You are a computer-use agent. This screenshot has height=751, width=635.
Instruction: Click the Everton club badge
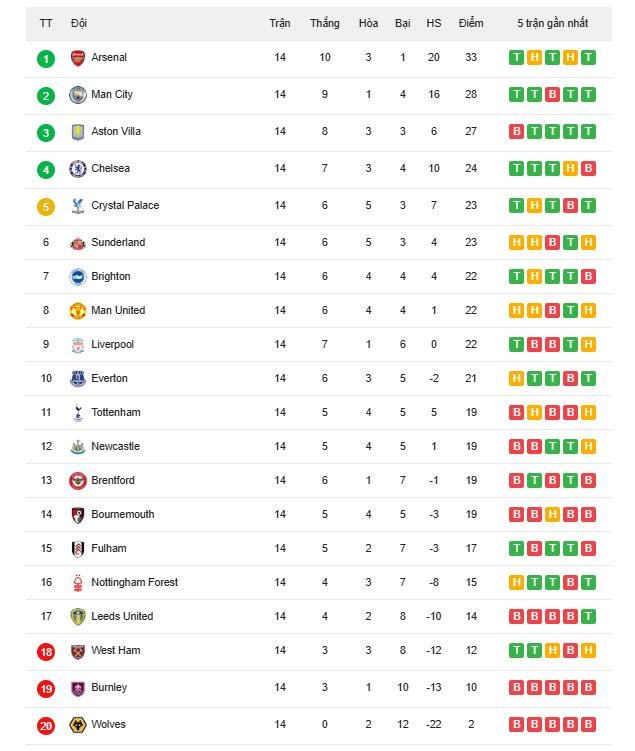click(x=78, y=379)
